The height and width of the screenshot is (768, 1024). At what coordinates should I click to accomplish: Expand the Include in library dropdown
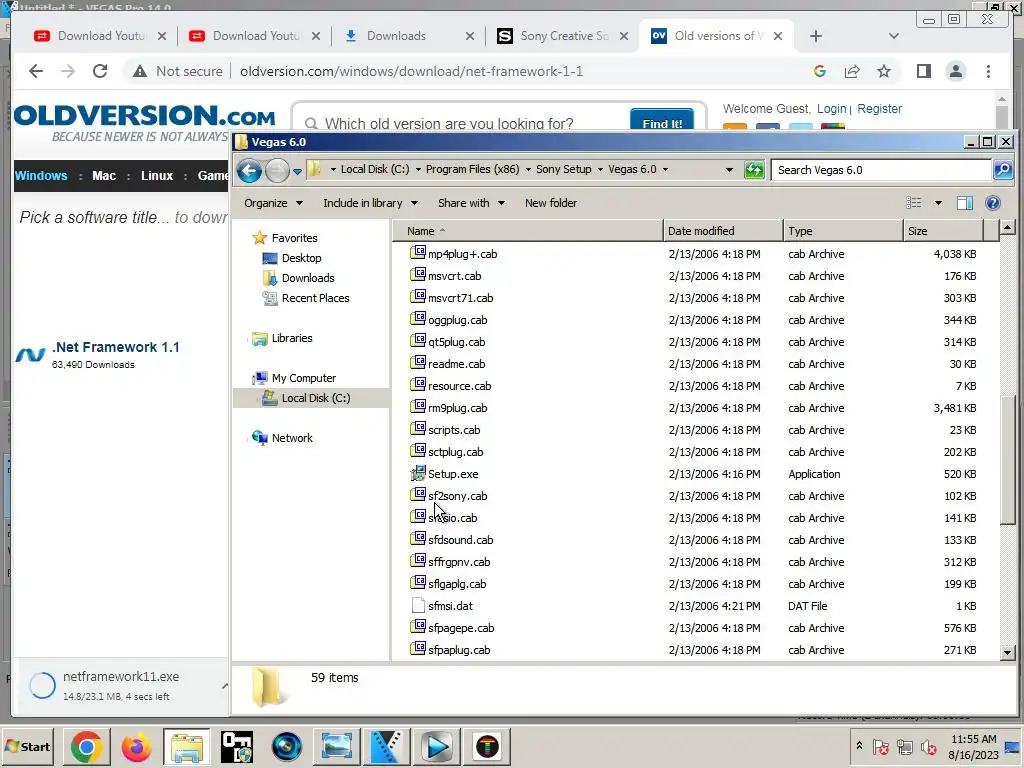[x=370, y=203]
